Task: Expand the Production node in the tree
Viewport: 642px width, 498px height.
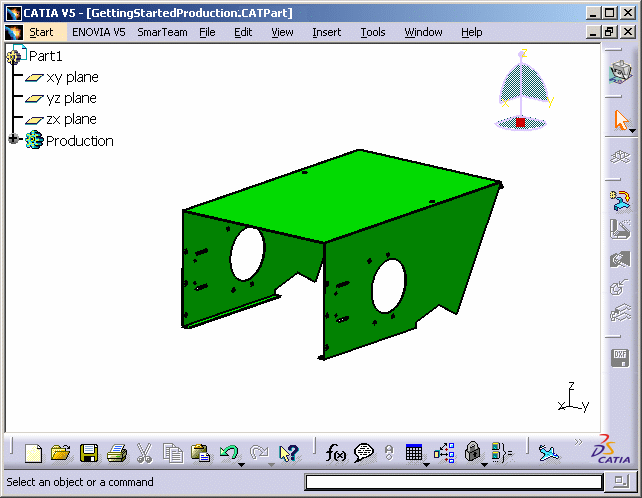Action: tap(14, 141)
